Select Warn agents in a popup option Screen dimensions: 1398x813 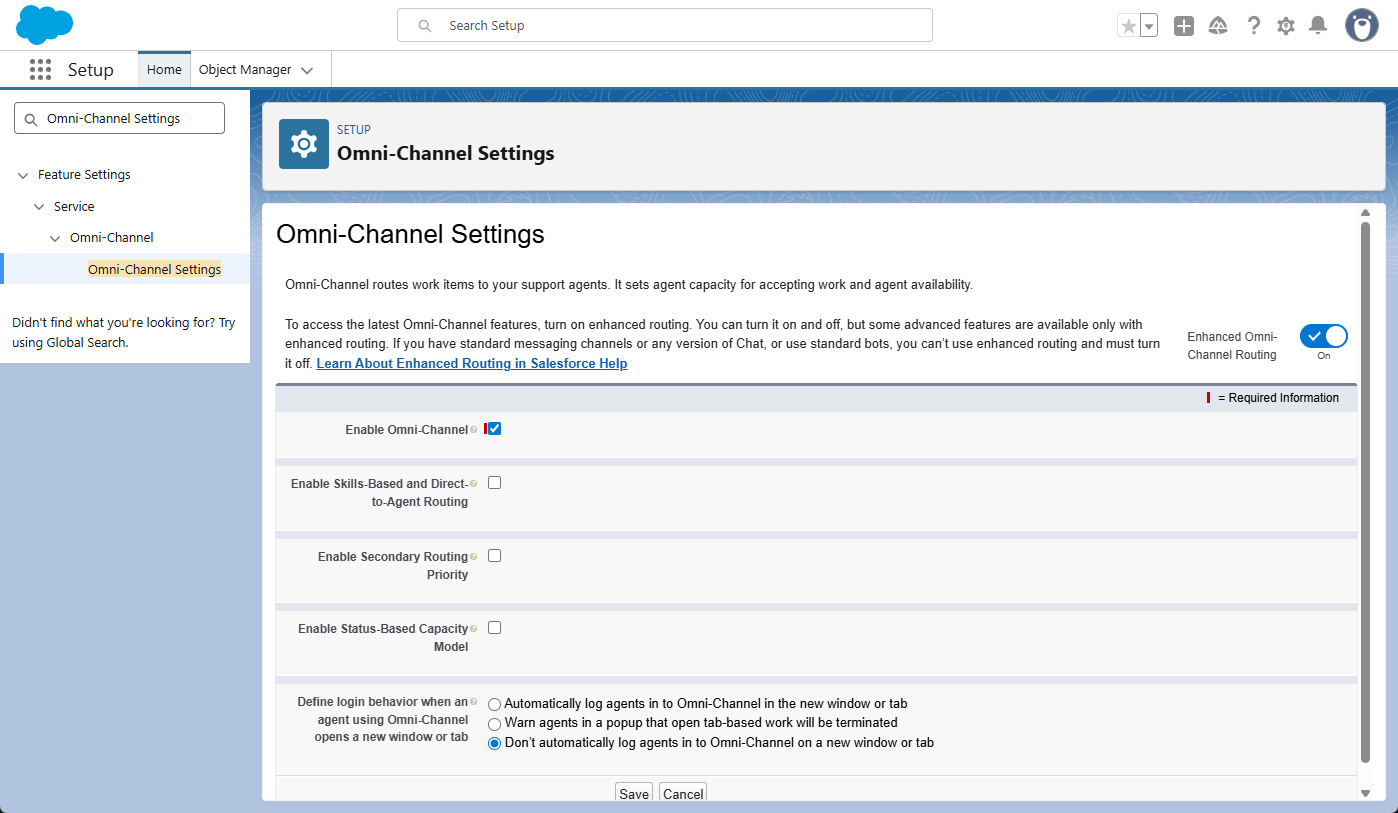point(494,723)
